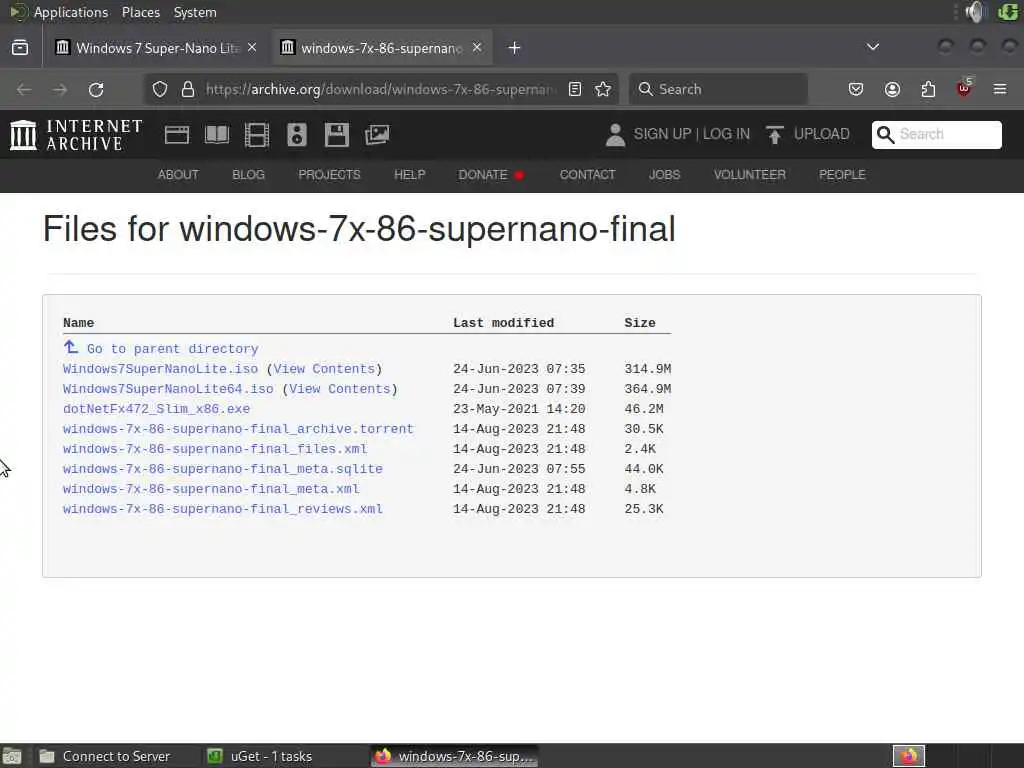This screenshot has height=768, width=1024.
Task: Open the final_reviews.xml link
Action: click(223, 509)
